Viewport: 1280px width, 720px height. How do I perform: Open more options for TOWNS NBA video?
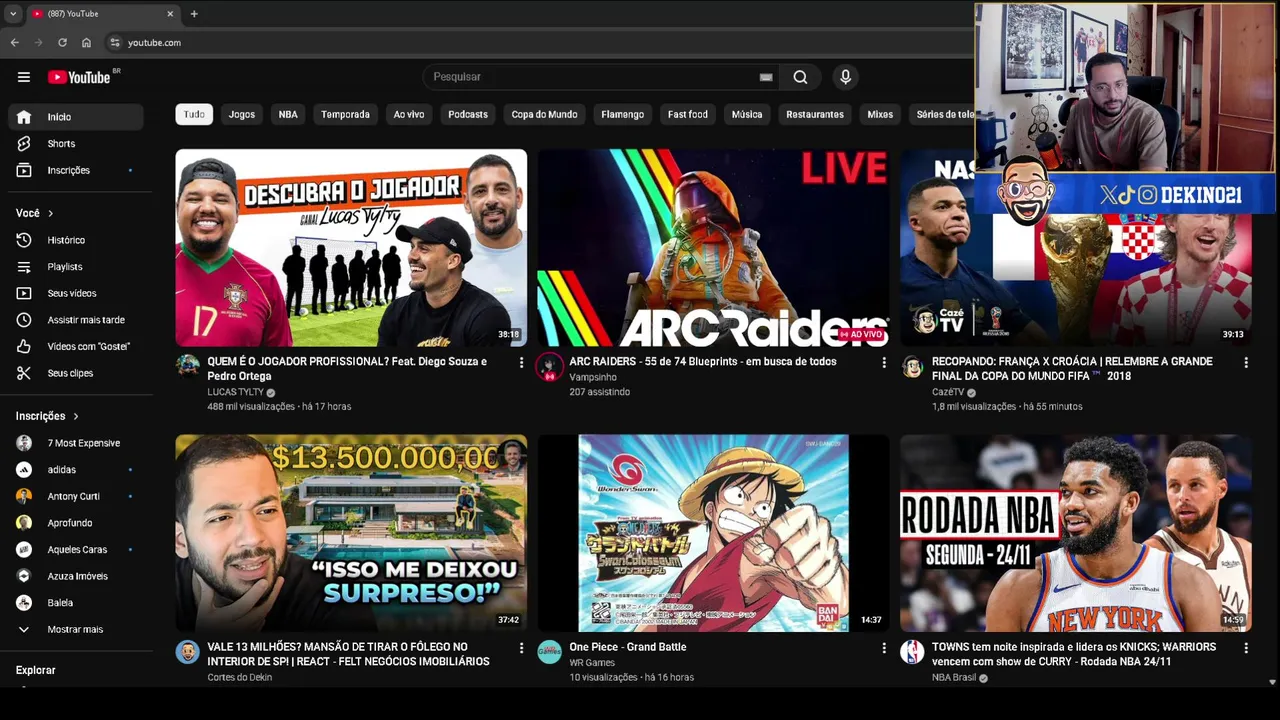(1246, 648)
